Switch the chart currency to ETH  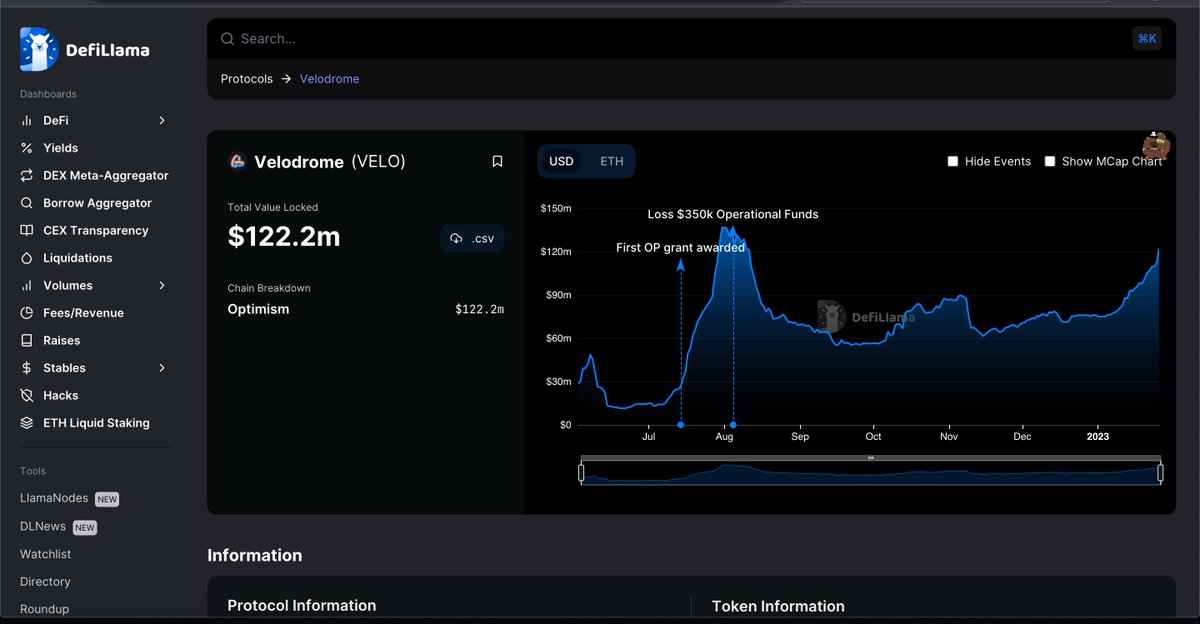[611, 160]
